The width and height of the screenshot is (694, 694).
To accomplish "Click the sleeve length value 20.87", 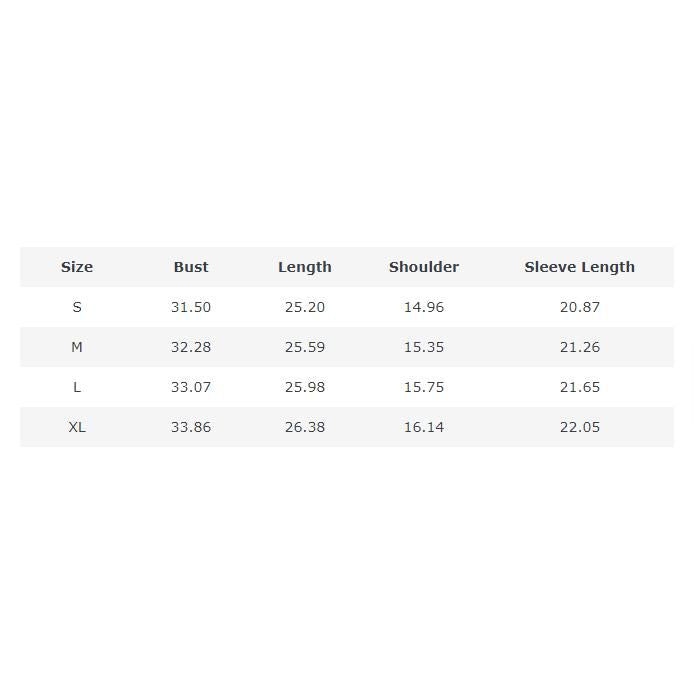I will coord(580,307).
